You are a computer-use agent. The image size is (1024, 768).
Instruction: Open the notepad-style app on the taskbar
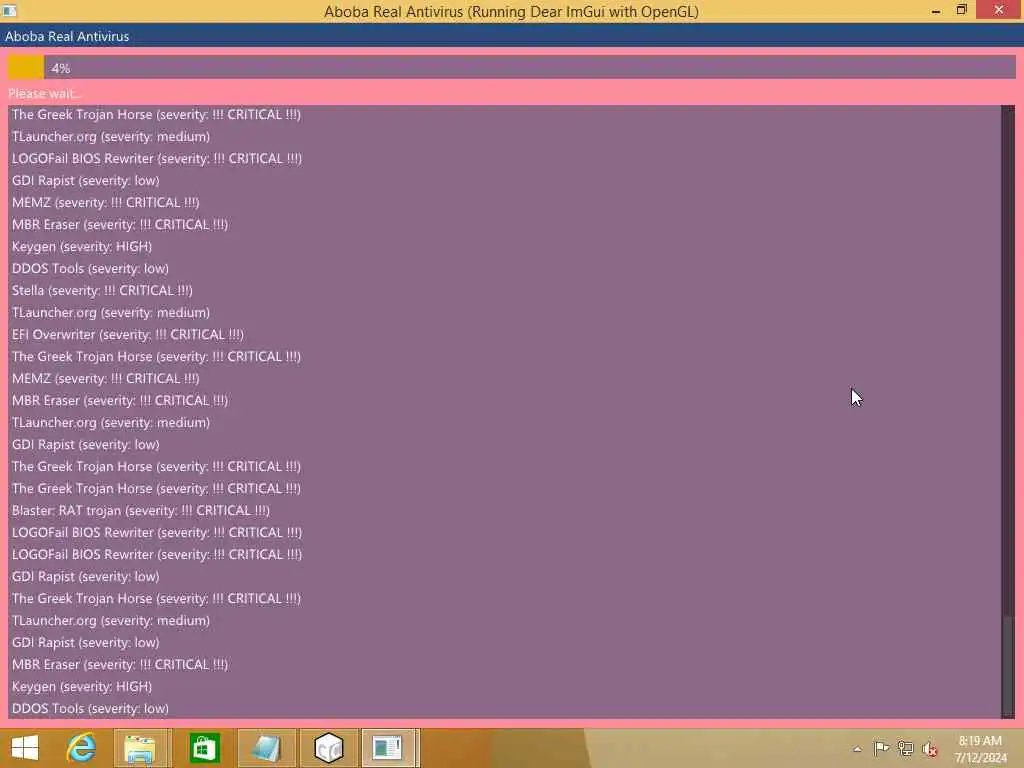(266, 748)
